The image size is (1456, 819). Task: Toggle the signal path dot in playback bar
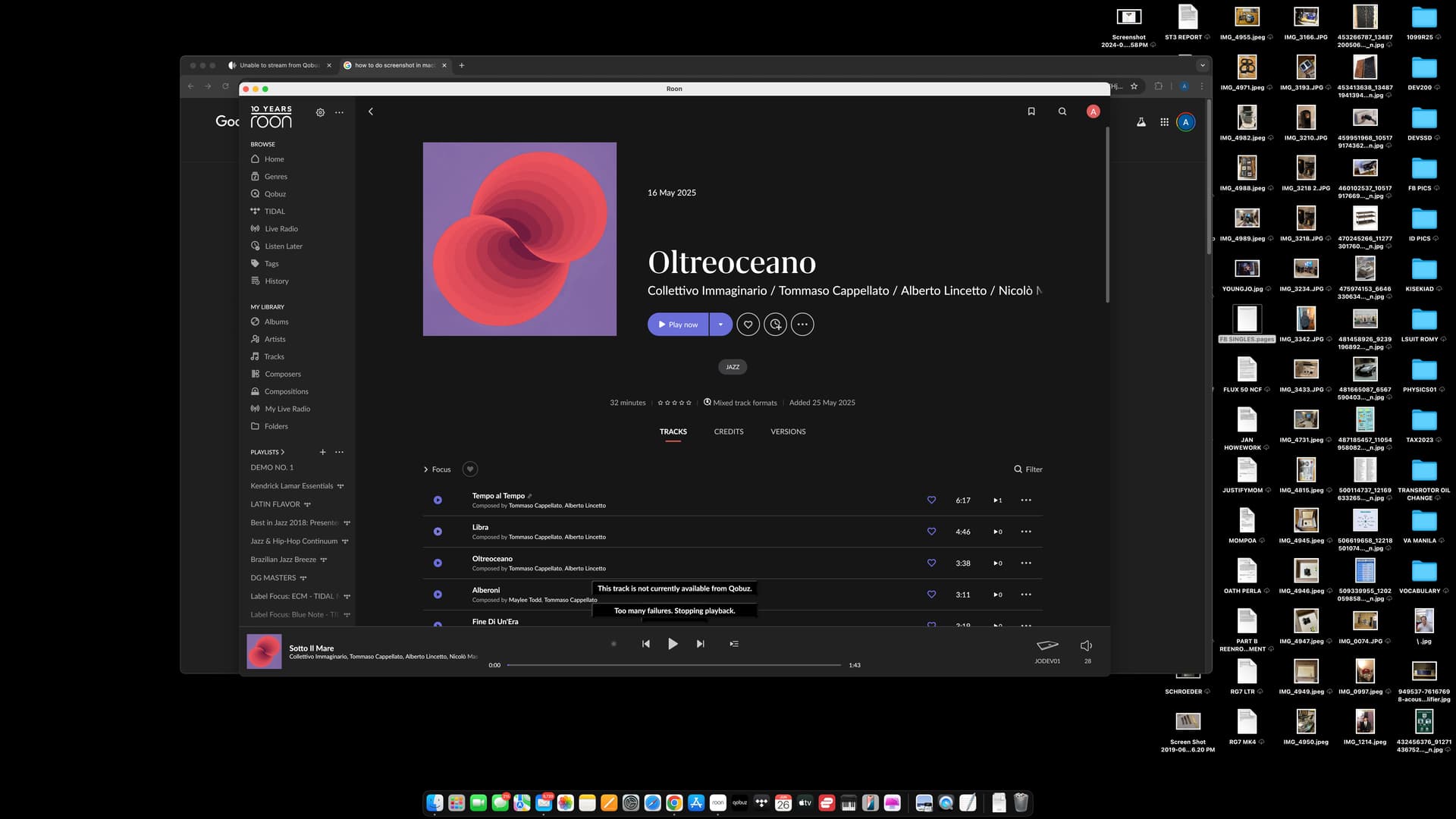click(x=613, y=644)
